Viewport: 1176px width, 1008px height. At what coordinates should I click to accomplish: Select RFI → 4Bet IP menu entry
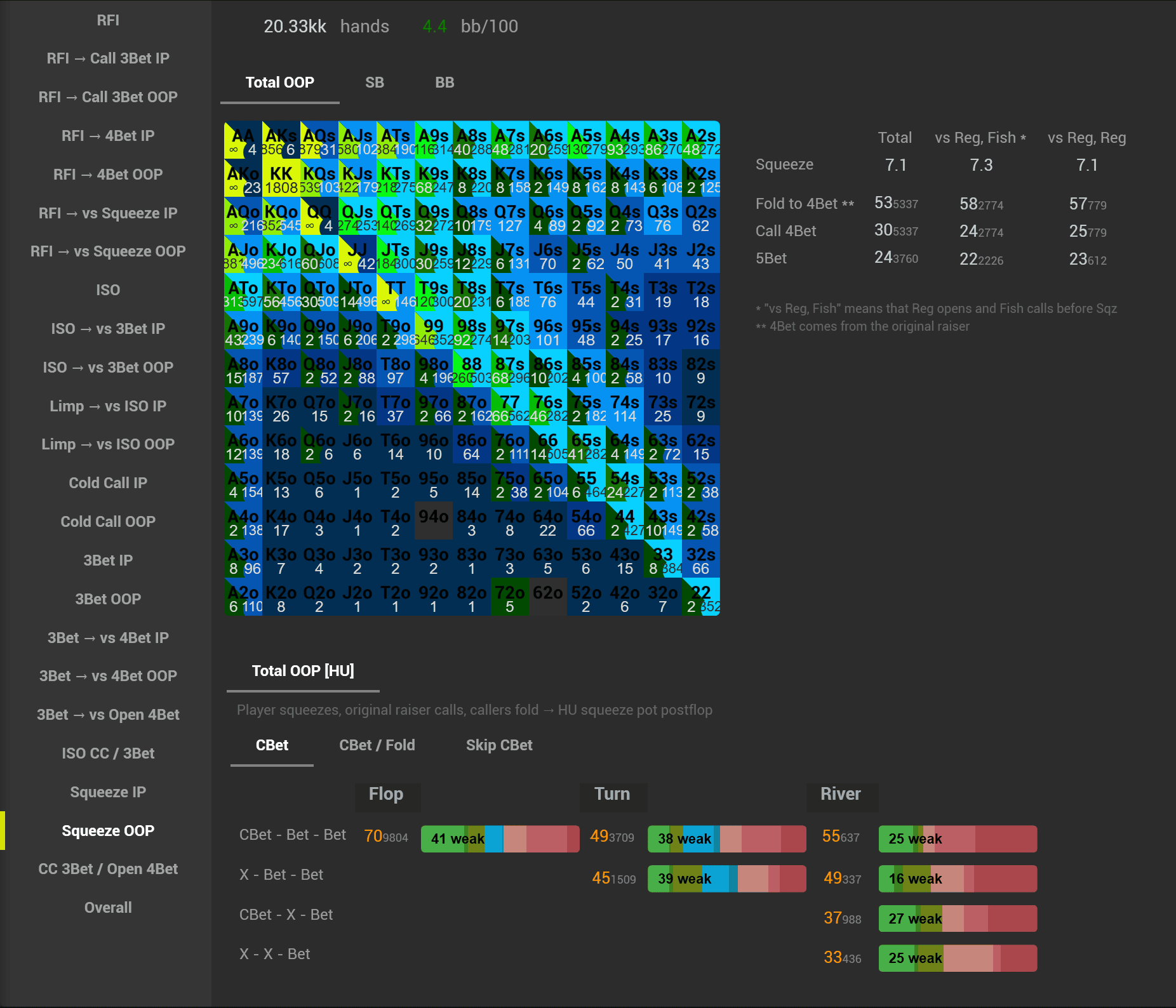pyautogui.click(x=108, y=136)
